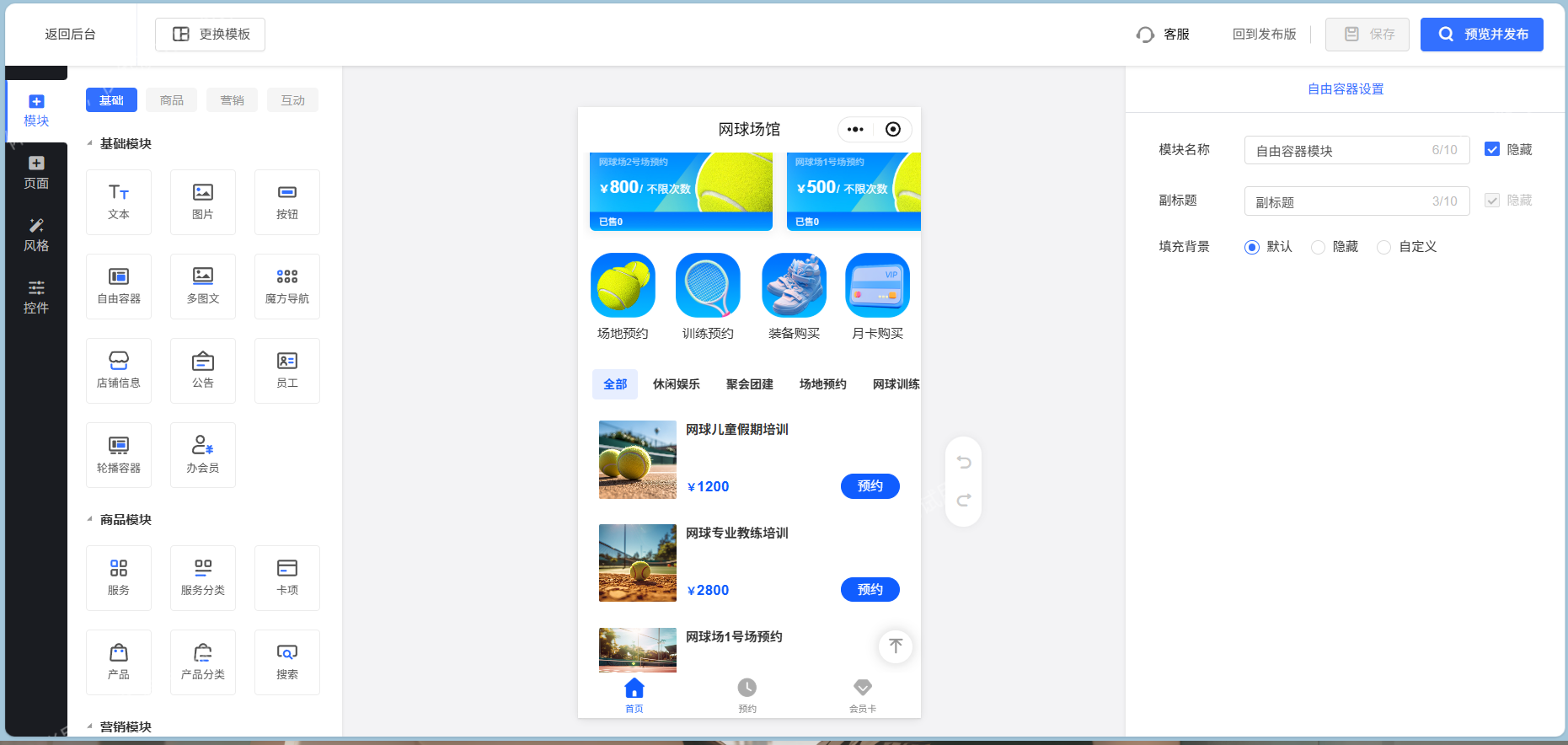1568x745 pixels.
Task: Add the 轮播容器 carousel container module
Action: pyautogui.click(x=119, y=455)
